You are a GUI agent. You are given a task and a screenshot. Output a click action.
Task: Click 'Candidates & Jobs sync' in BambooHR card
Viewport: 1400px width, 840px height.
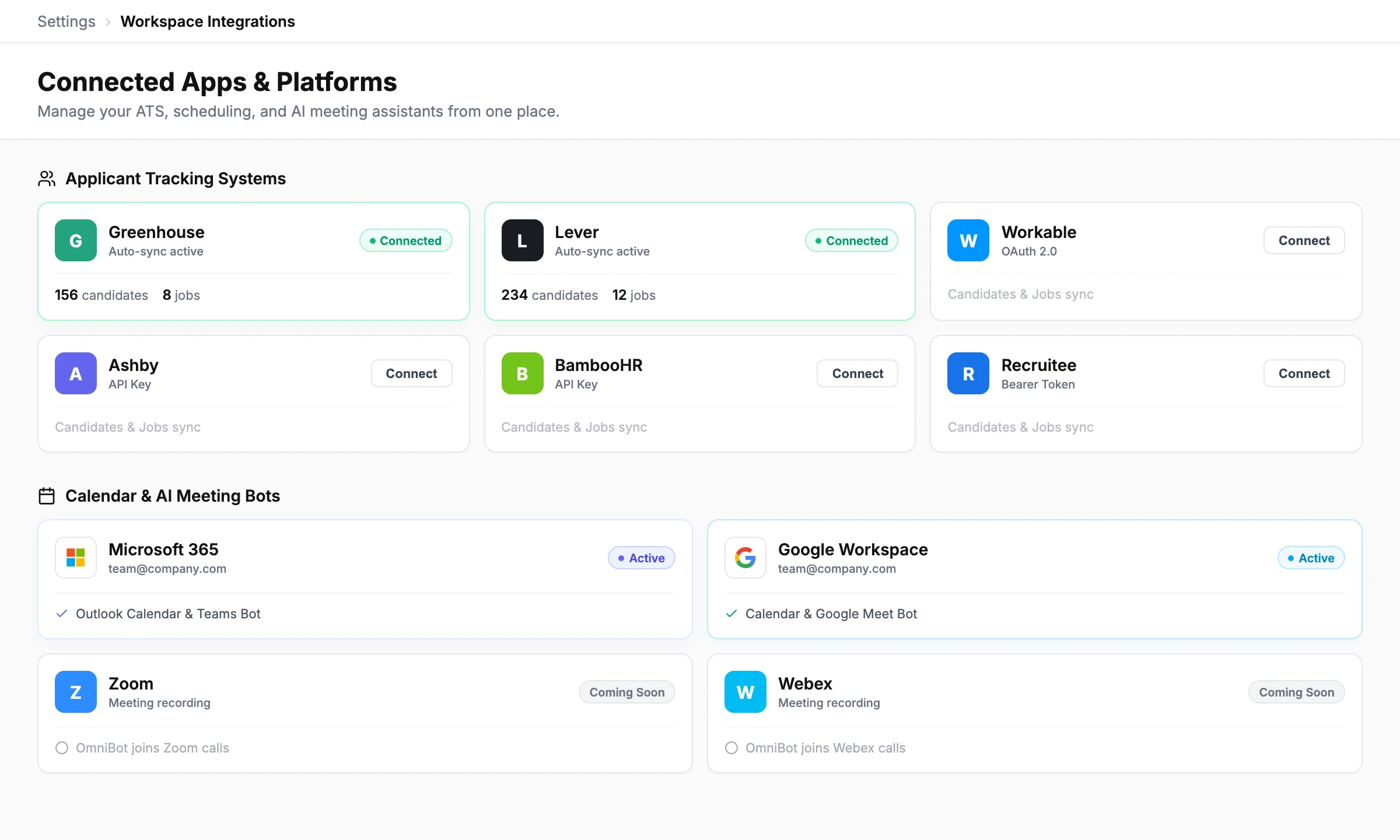[574, 427]
